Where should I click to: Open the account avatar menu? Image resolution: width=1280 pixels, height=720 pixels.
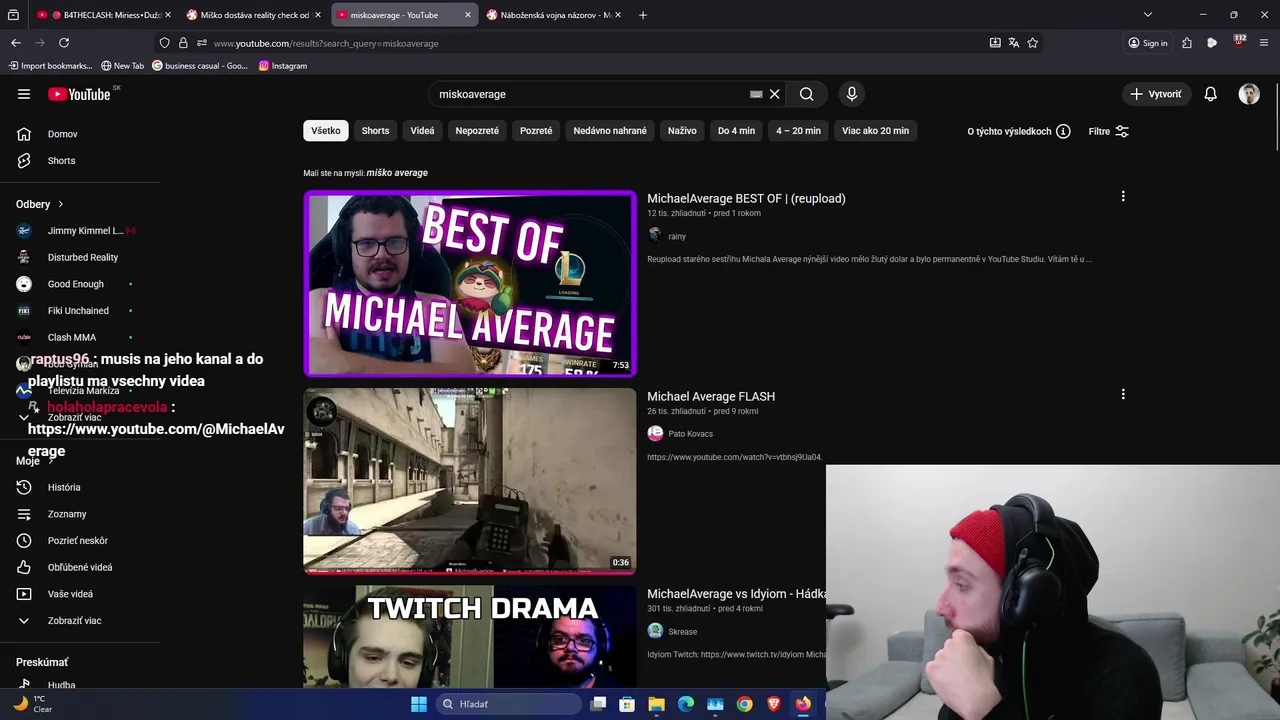pos(1249,94)
